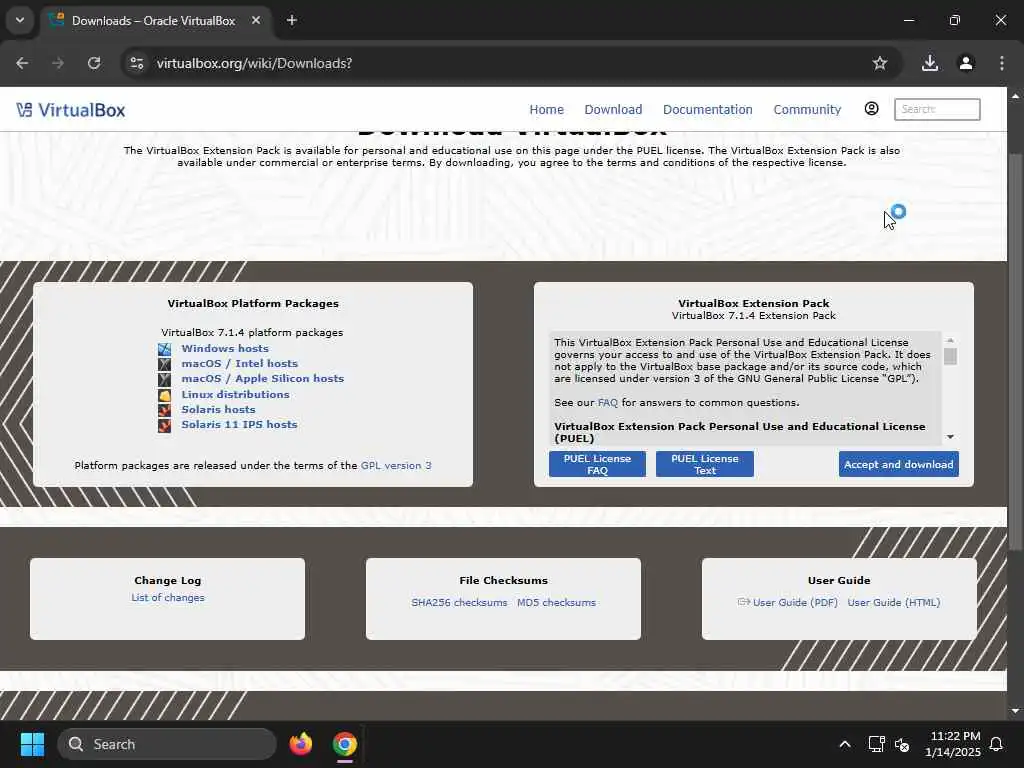Select the Downloads – Oracle VirtualBox tab

(x=153, y=21)
